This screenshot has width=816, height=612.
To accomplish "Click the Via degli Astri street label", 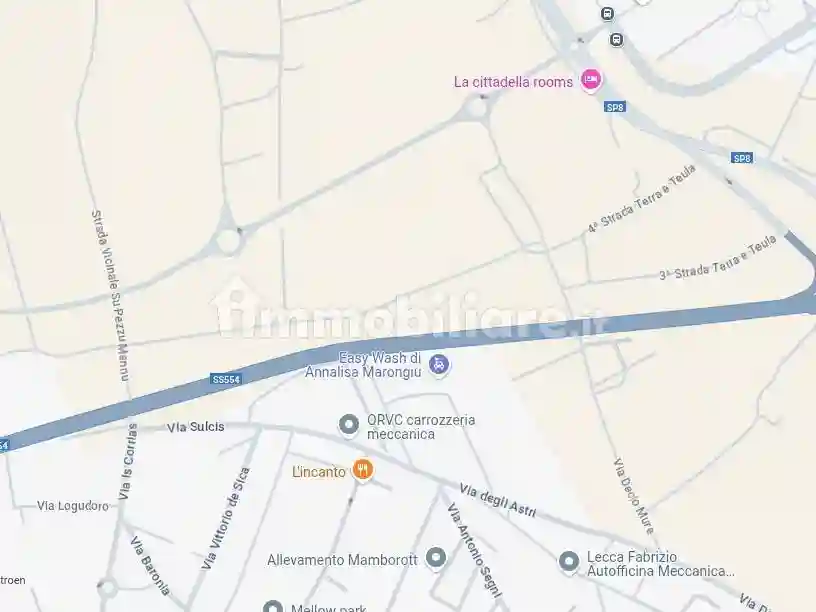I will 498,501.
